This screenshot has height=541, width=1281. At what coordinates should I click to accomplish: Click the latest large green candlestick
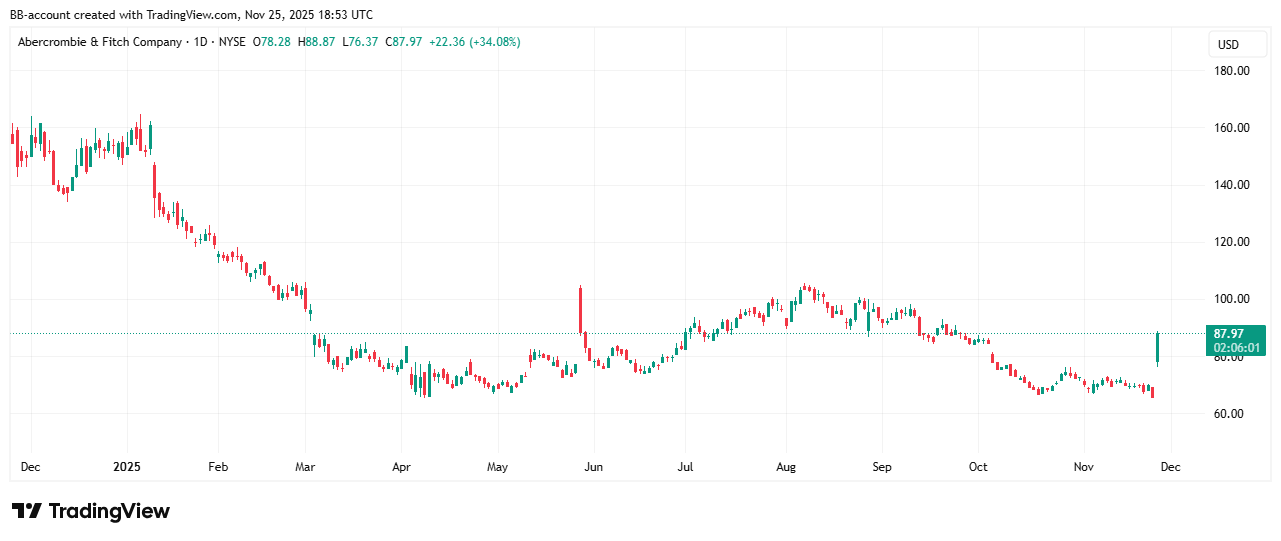[1157, 348]
